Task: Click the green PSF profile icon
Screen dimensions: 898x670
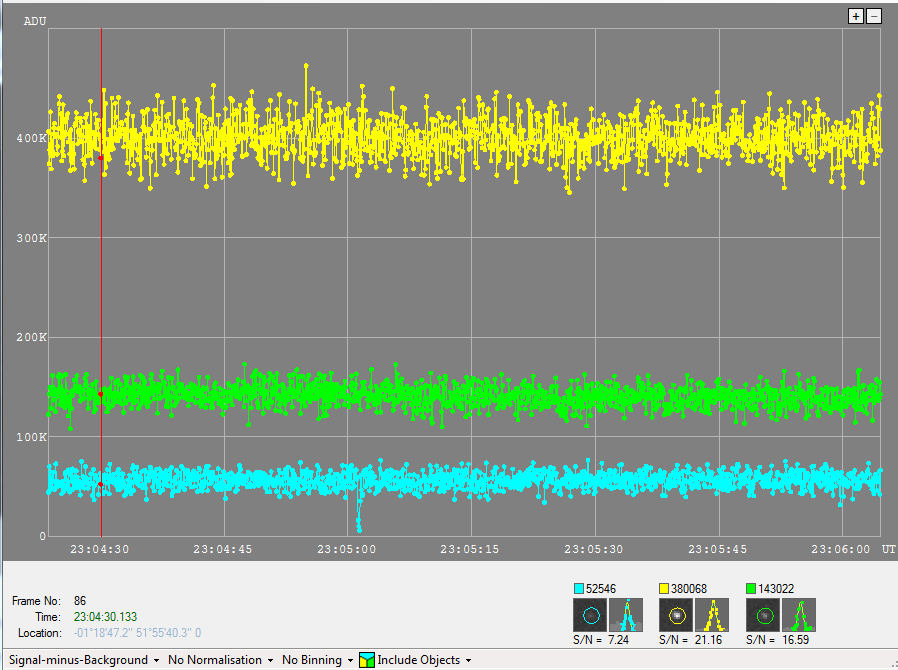Action: coord(800,615)
